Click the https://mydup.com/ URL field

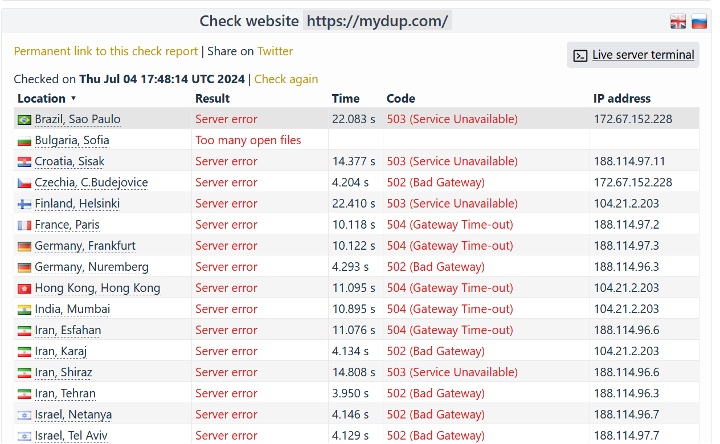coord(377,21)
